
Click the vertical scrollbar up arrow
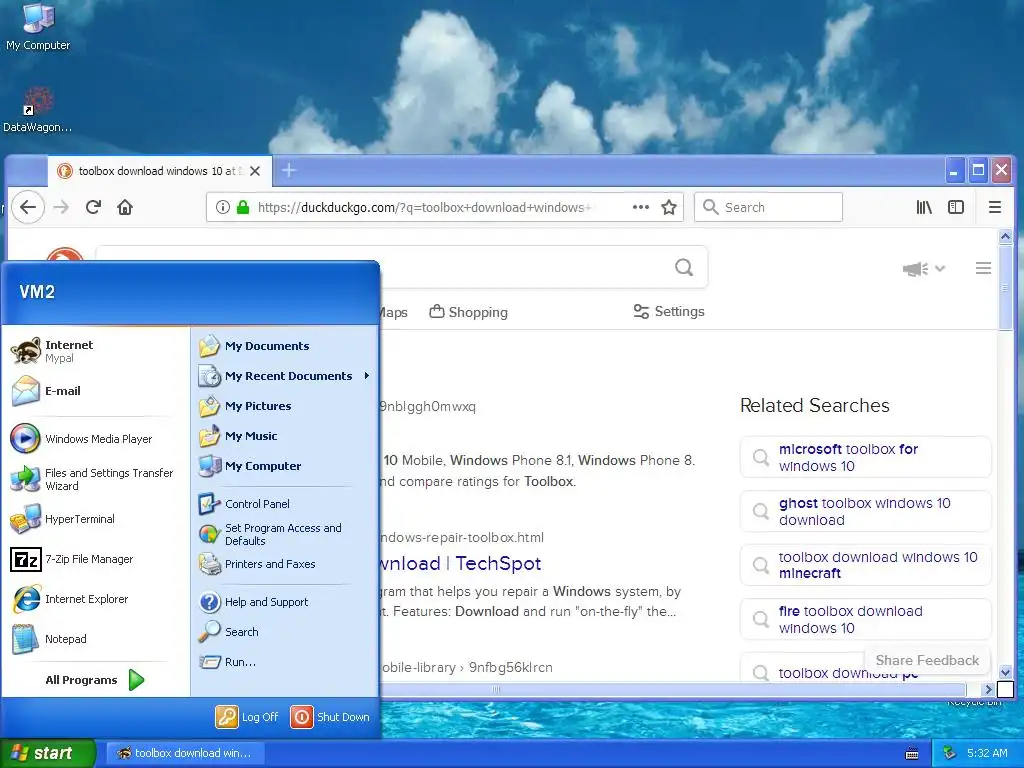coord(1006,236)
